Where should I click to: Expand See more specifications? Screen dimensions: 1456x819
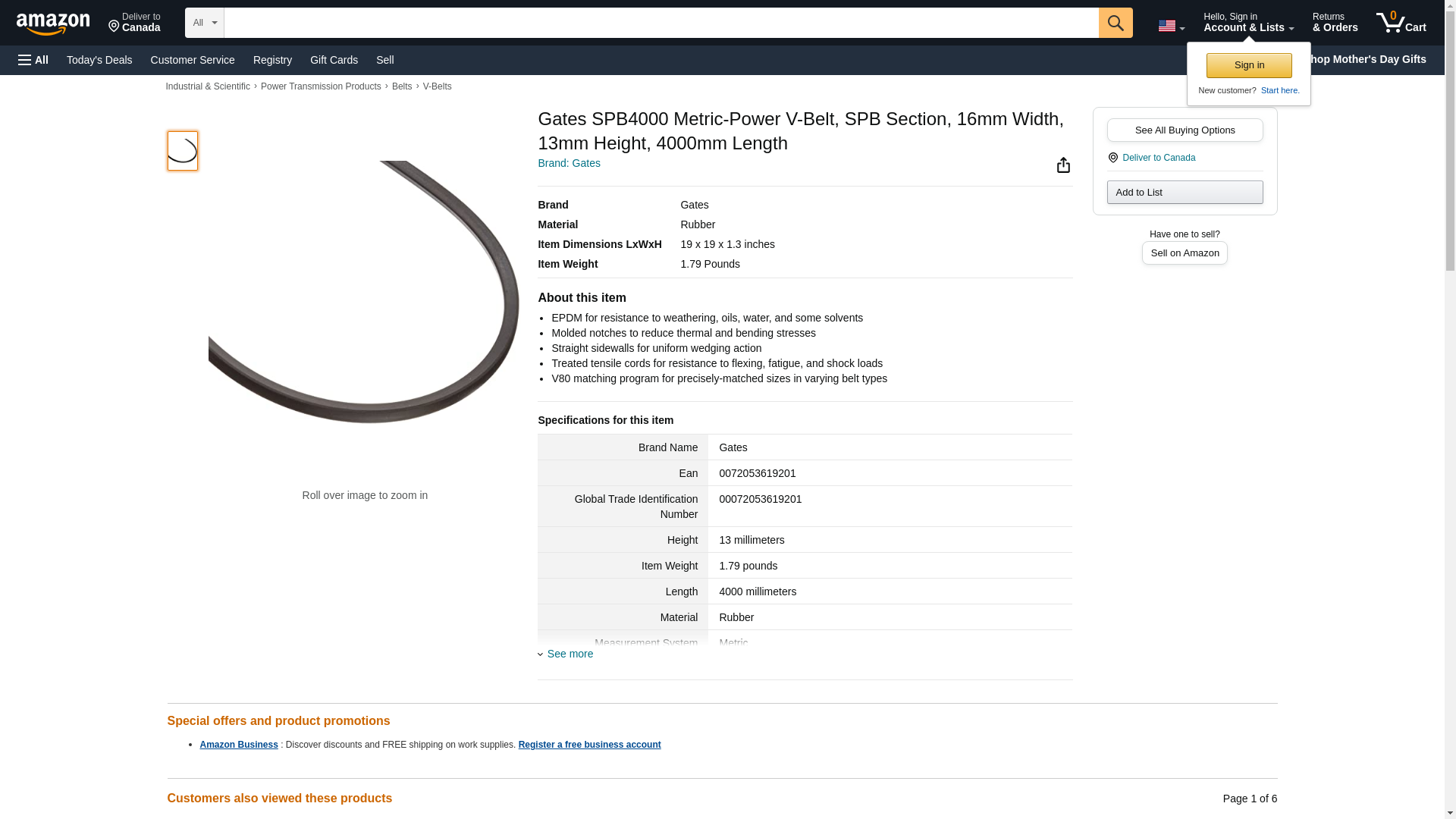click(x=570, y=654)
